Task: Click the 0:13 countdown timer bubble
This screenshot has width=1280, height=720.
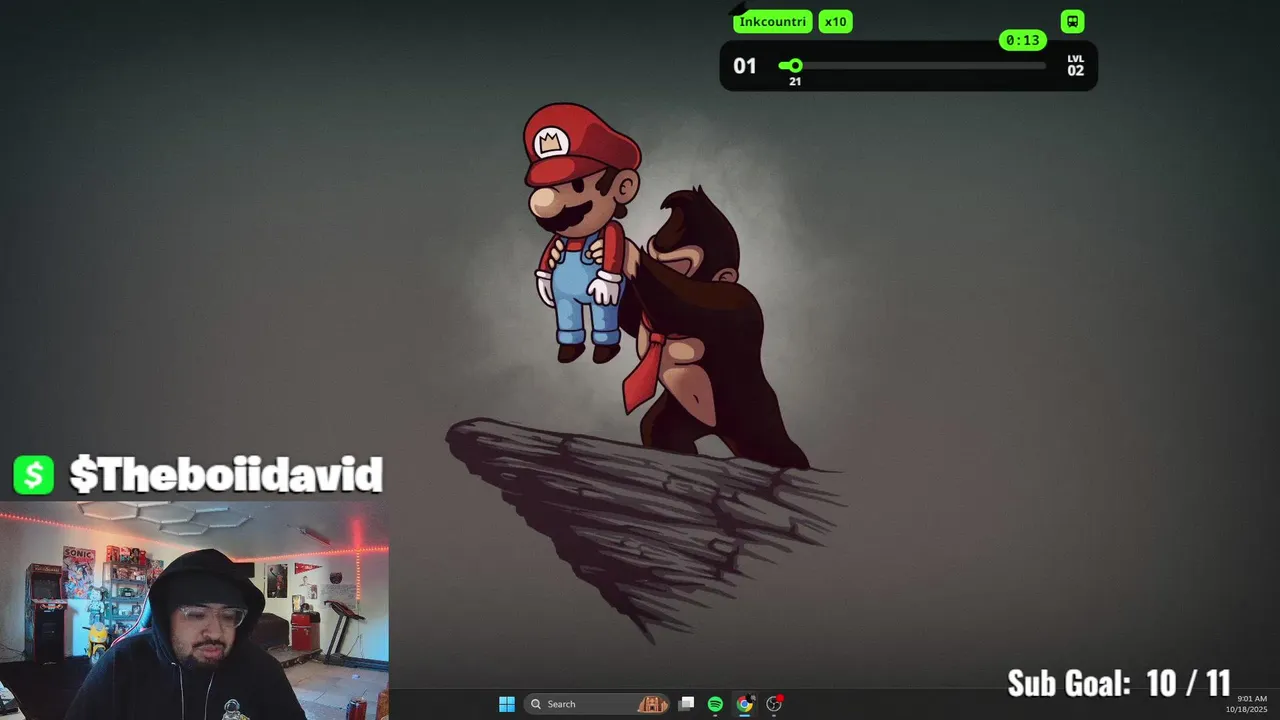Action: pos(1023,40)
